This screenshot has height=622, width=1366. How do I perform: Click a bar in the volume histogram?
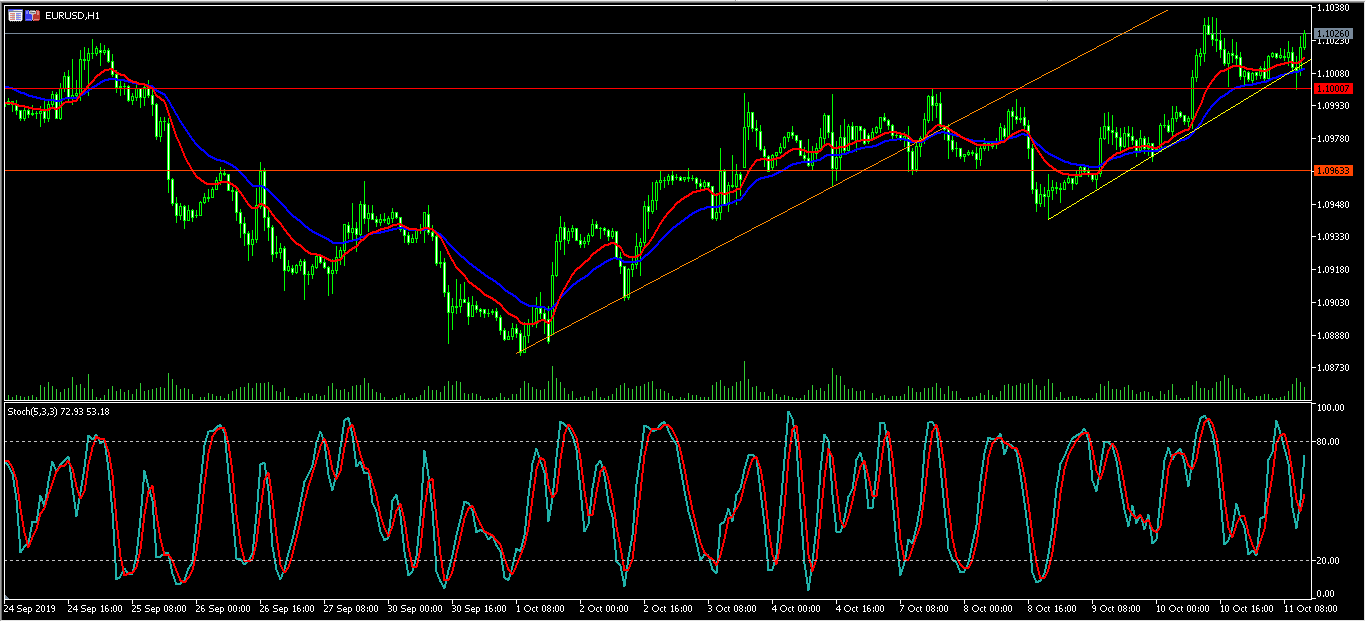(744, 385)
